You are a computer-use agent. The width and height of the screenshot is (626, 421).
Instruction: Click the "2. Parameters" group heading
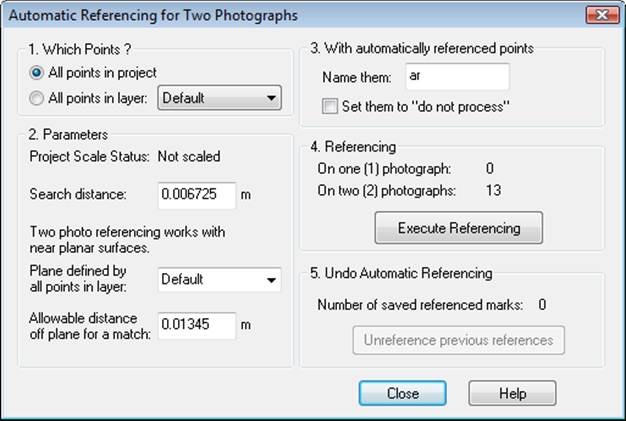point(69,133)
